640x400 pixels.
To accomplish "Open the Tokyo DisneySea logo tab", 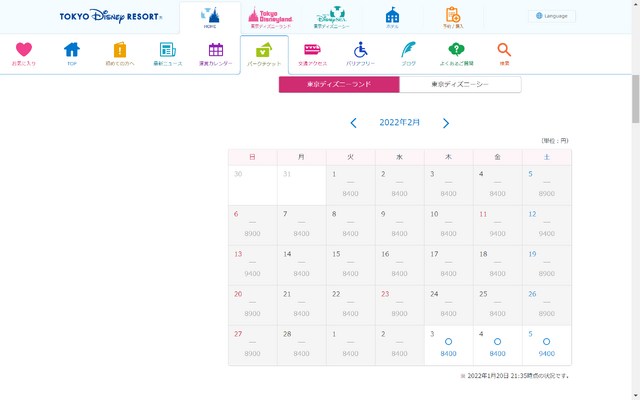I will tap(331, 18).
